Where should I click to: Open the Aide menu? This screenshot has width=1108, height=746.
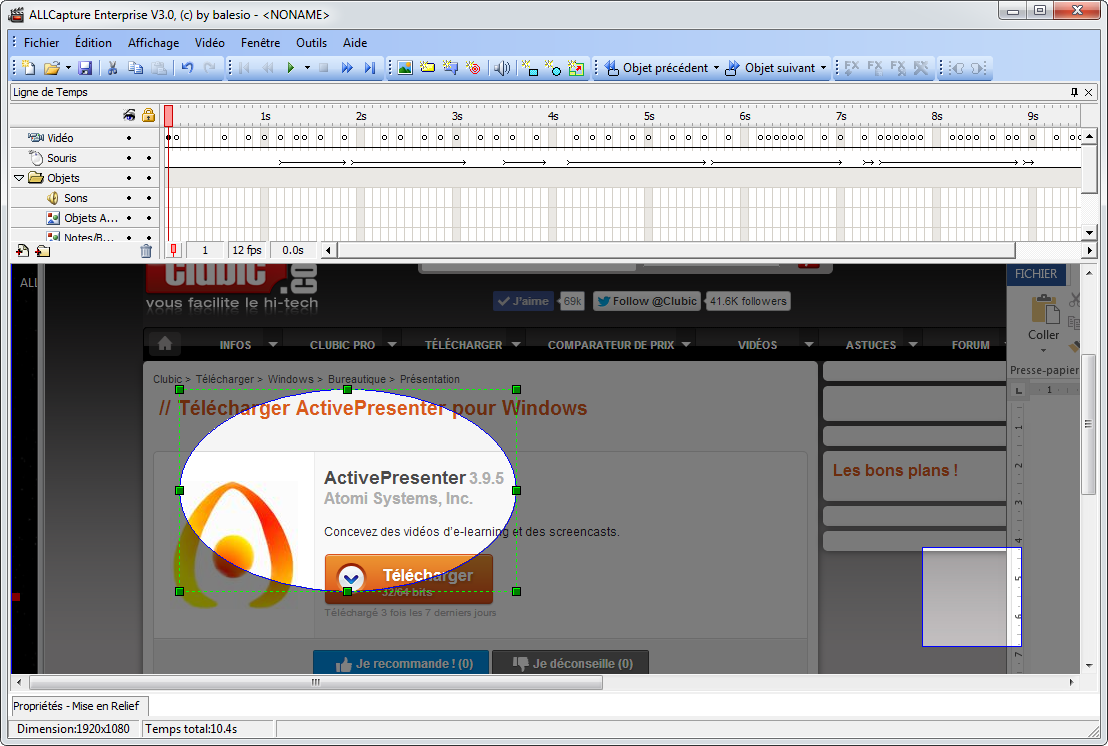coord(355,42)
